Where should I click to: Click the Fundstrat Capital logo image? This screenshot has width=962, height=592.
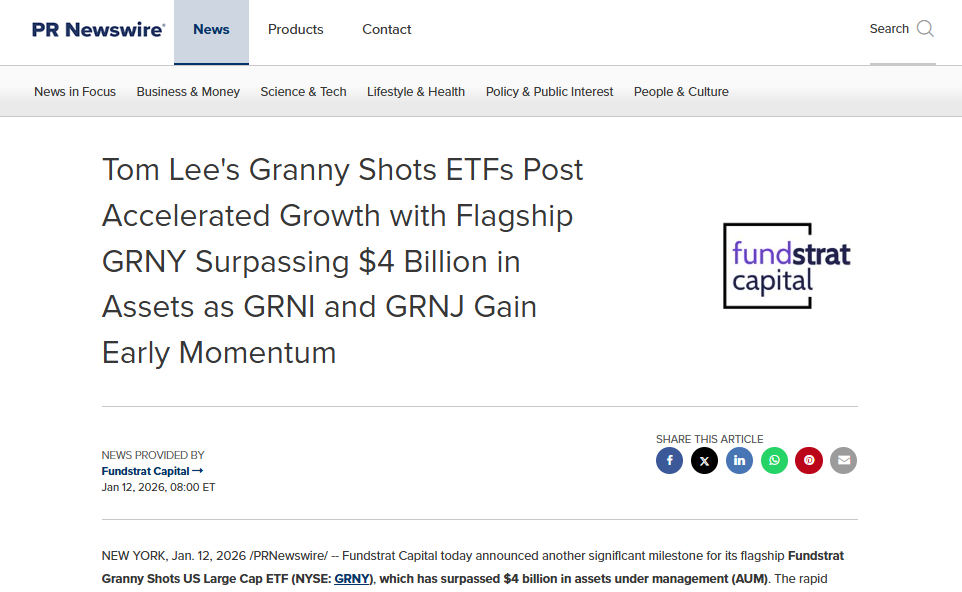pos(787,265)
